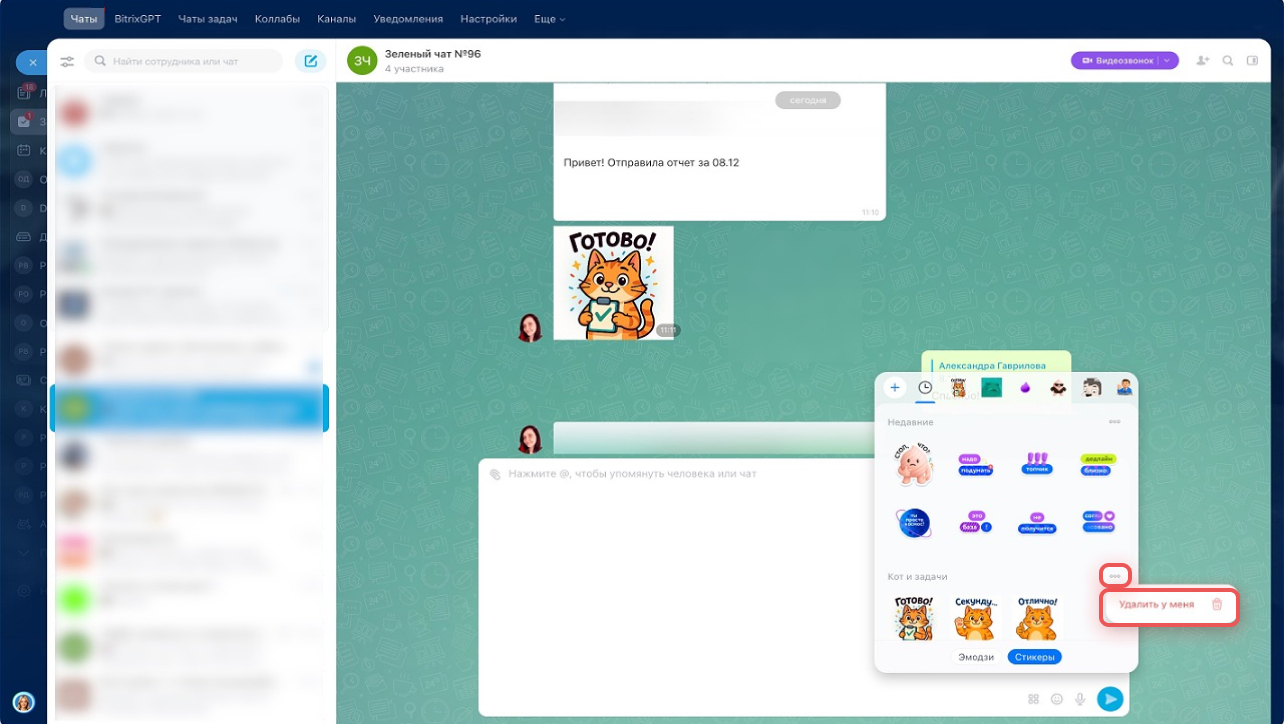Viewport: 1284px width, 724px height.
Task: Focus the 'Найти сотрудника или чат' search field
Action: [183, 62]
